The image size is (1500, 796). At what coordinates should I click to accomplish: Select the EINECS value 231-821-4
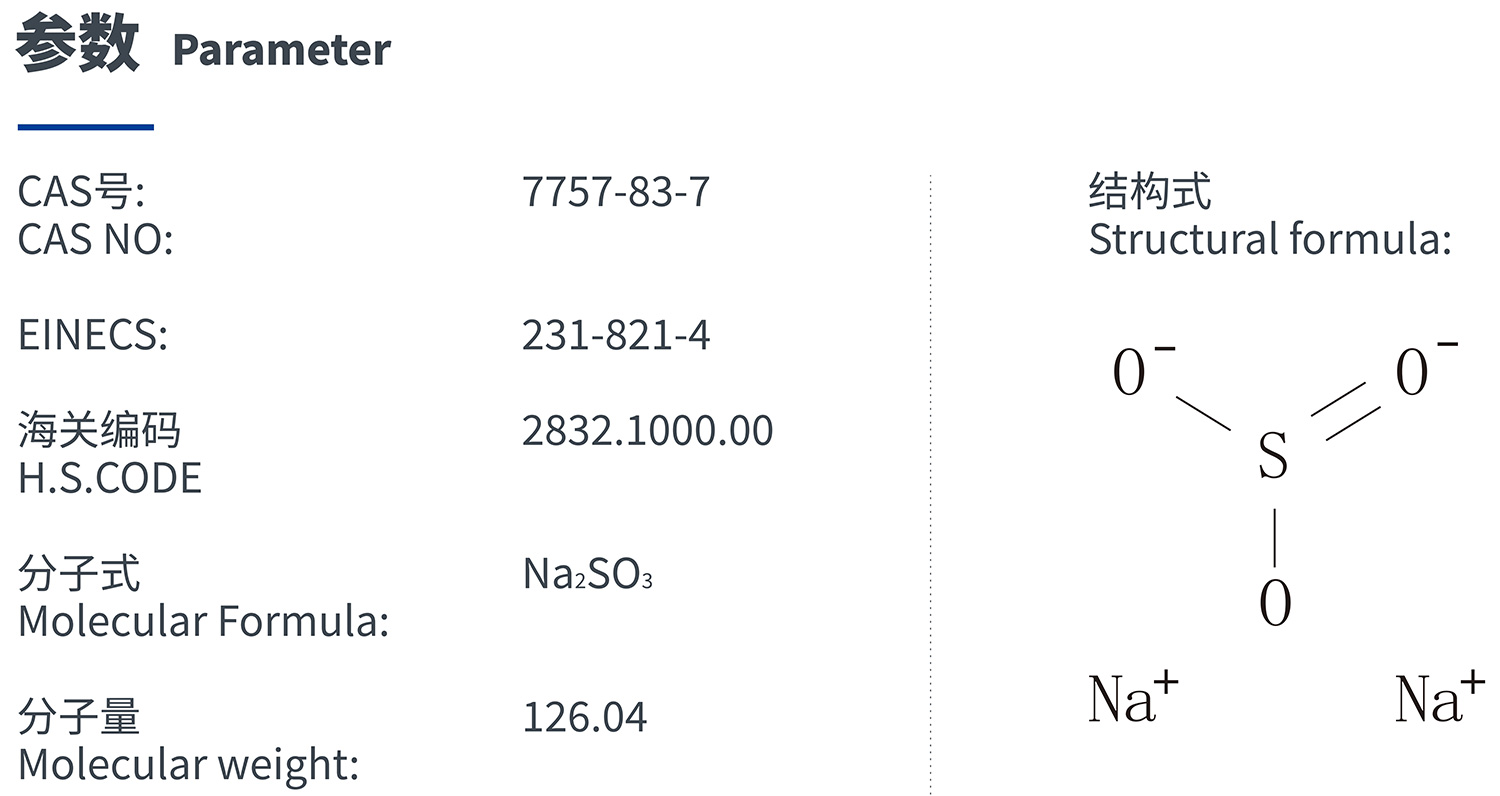tap(616, 335)
